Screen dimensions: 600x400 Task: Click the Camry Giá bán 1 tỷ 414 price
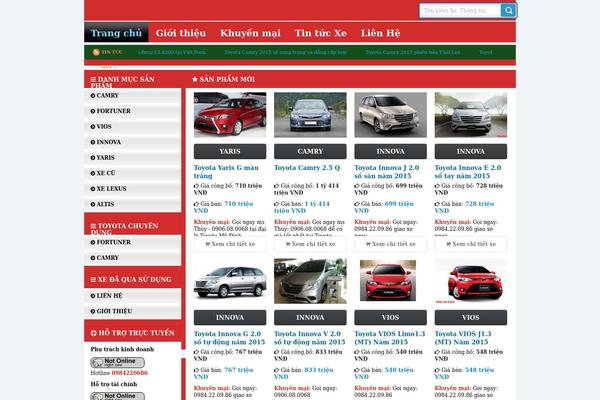302,207
